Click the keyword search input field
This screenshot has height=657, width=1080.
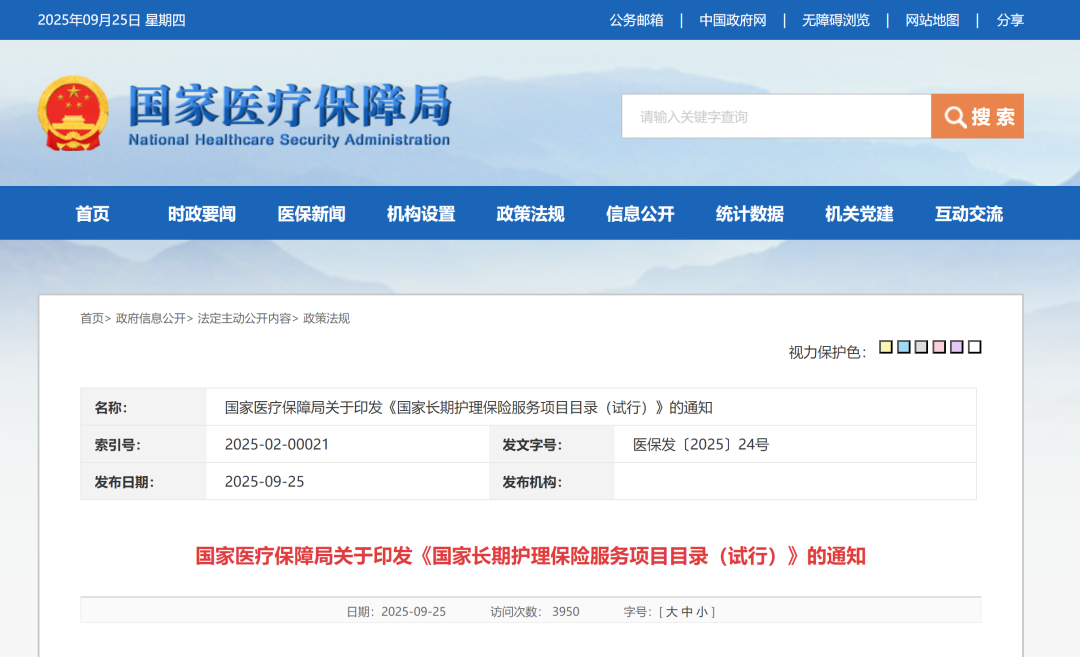pos(776,117)
